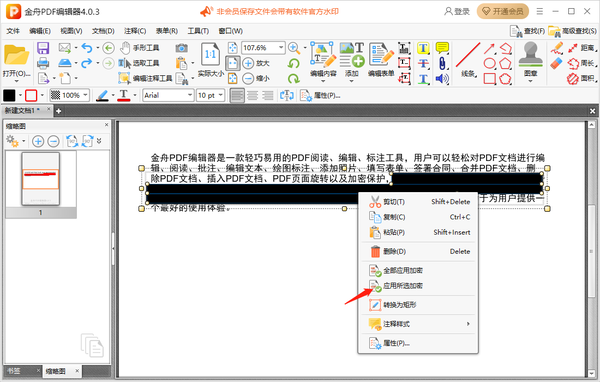
Task: Select the line (线条) drawing tool
Action: pyautogui.click(x=468, y=60)
